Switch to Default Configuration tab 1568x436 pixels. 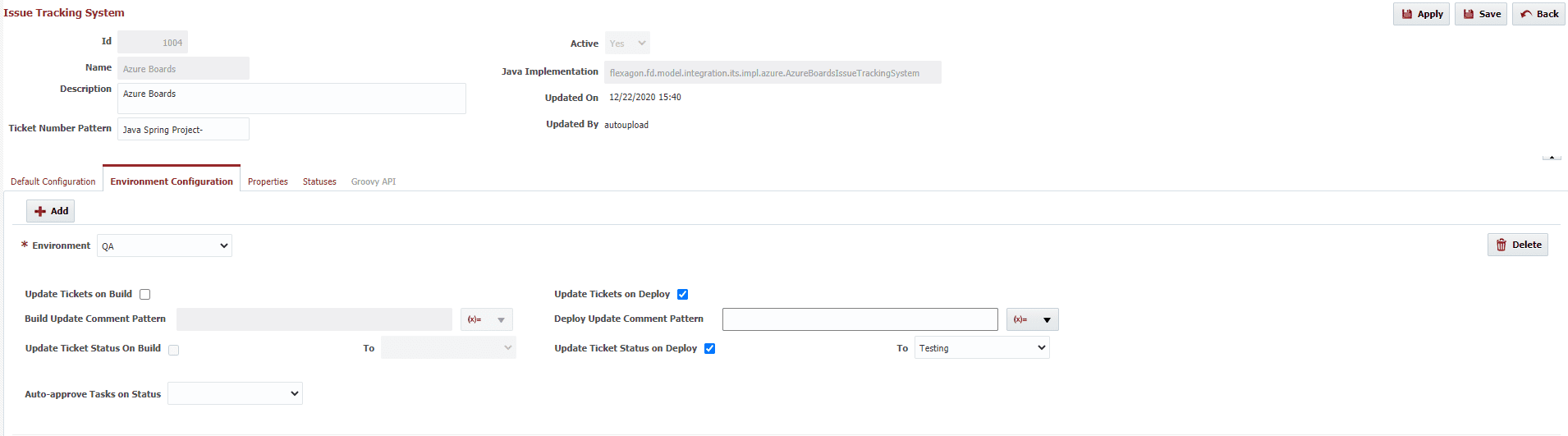point(53,181)
